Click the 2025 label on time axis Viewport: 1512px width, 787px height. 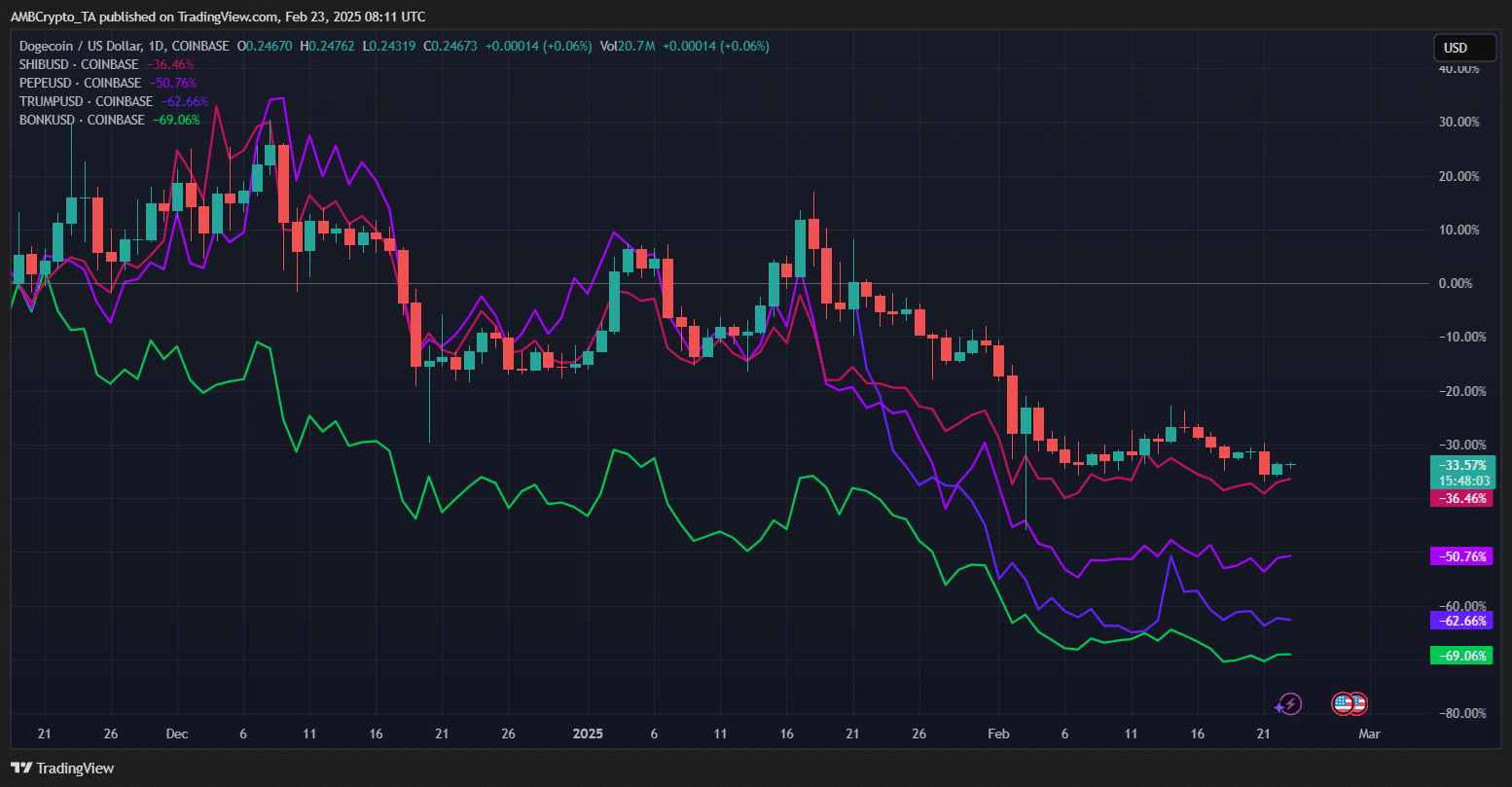coord(588,733)
